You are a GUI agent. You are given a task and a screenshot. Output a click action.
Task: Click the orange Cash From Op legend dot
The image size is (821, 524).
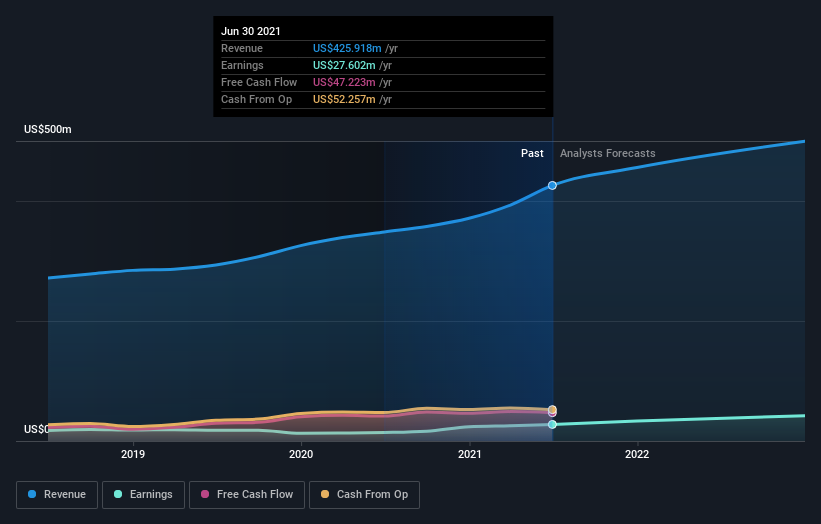pos(325,494)
